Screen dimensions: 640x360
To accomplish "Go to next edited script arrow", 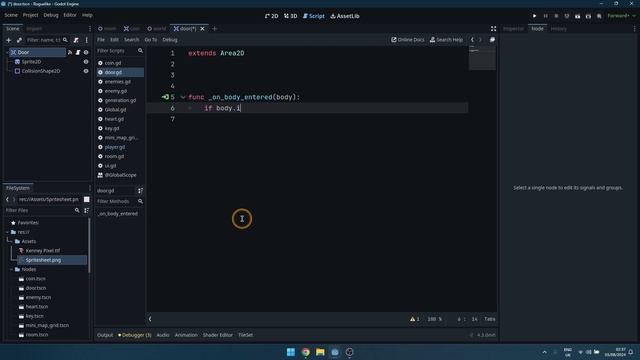I will click(x=480, y=40).
